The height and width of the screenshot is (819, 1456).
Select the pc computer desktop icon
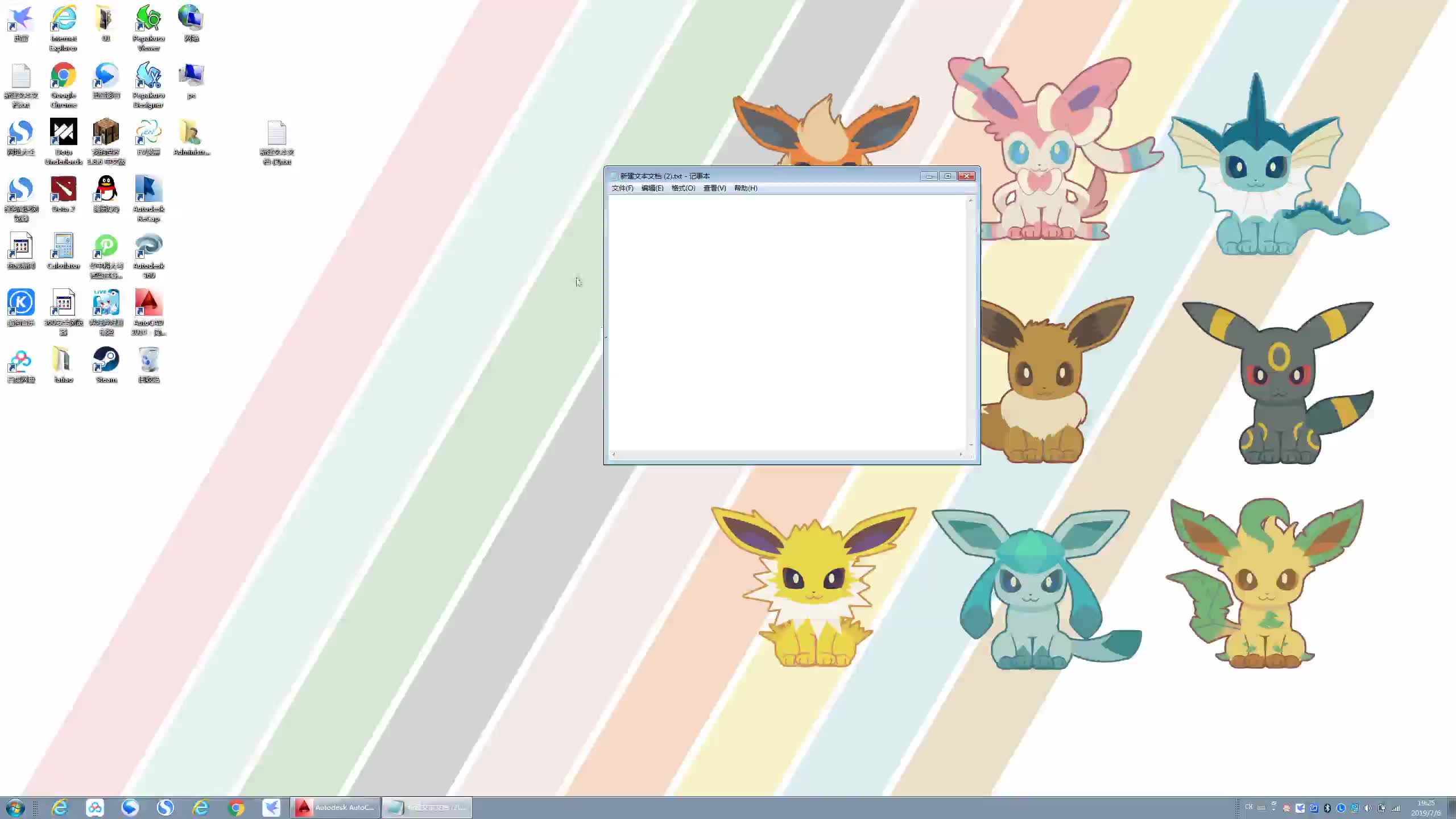coord(191,81)
